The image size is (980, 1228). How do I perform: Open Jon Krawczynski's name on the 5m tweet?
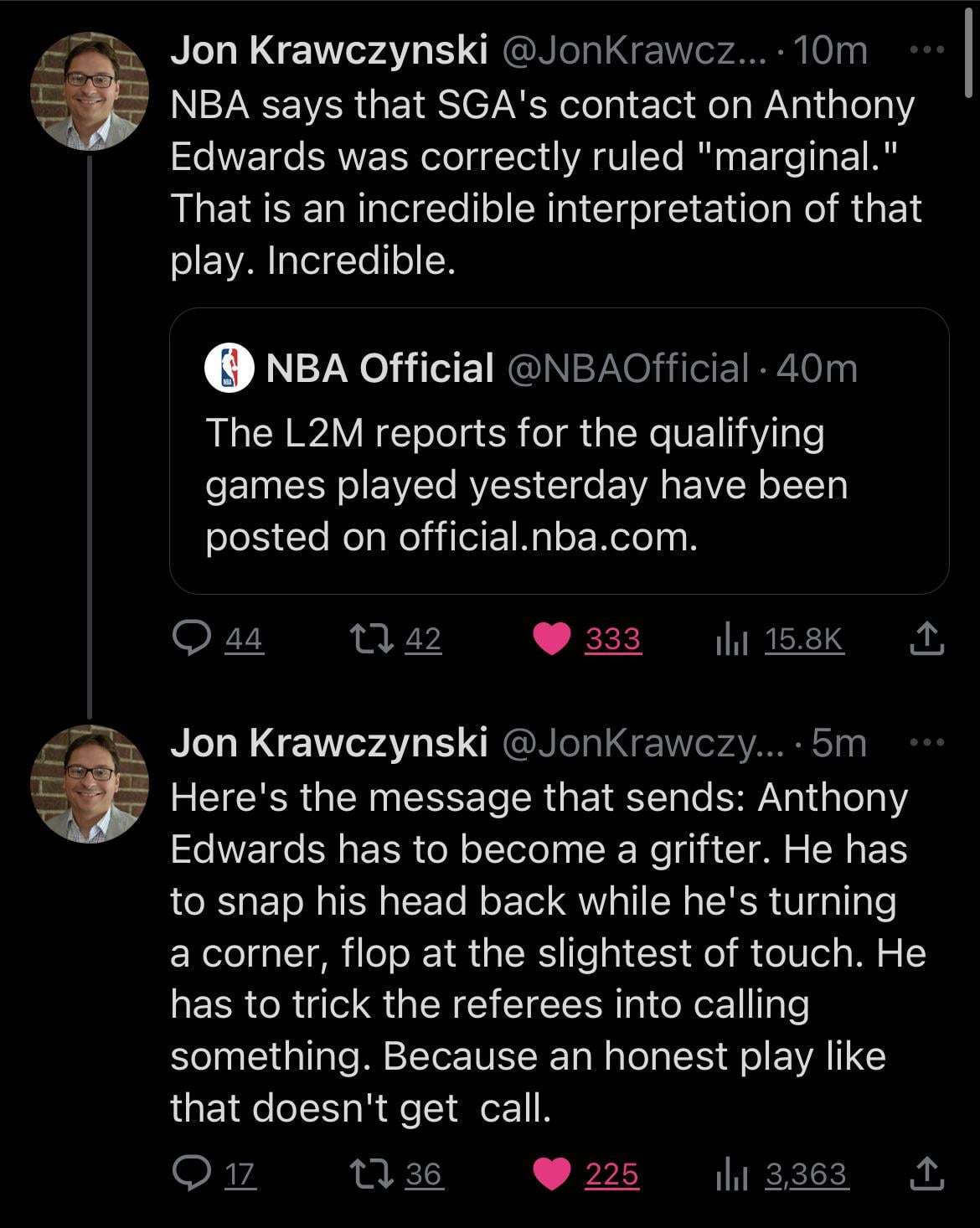coord(329,743)
